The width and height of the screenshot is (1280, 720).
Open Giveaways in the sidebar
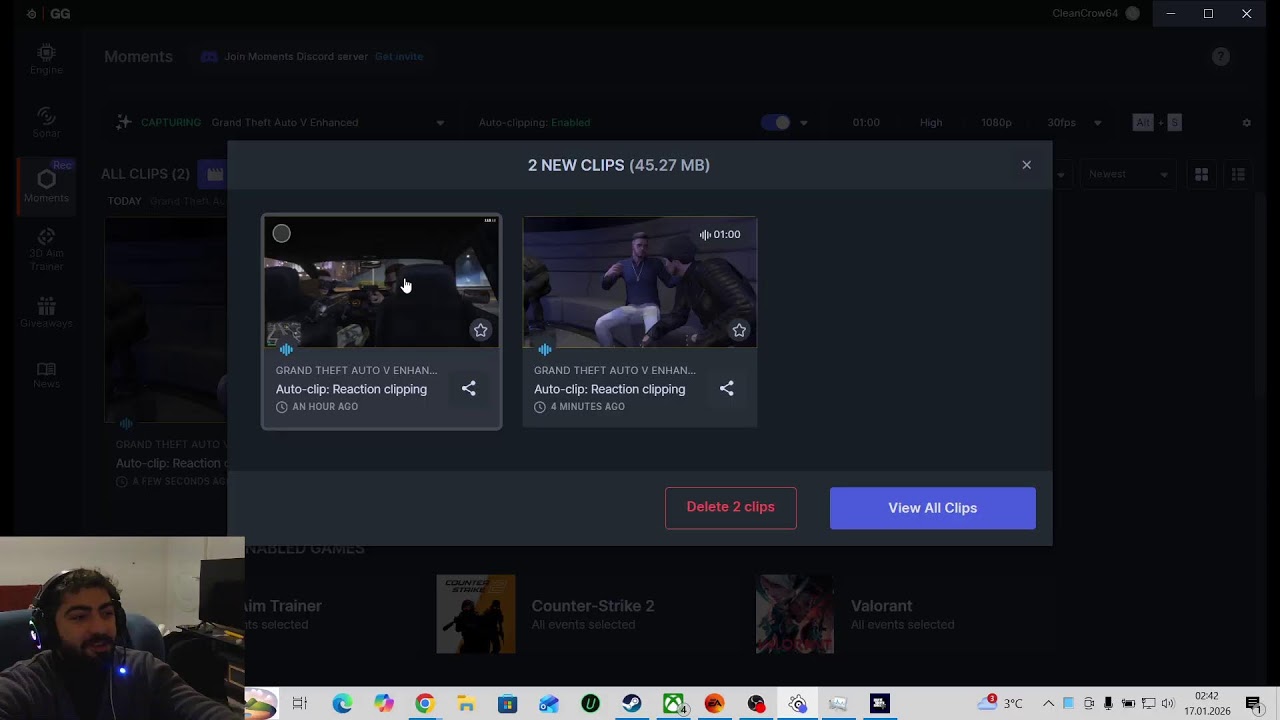tap(46, 312)
